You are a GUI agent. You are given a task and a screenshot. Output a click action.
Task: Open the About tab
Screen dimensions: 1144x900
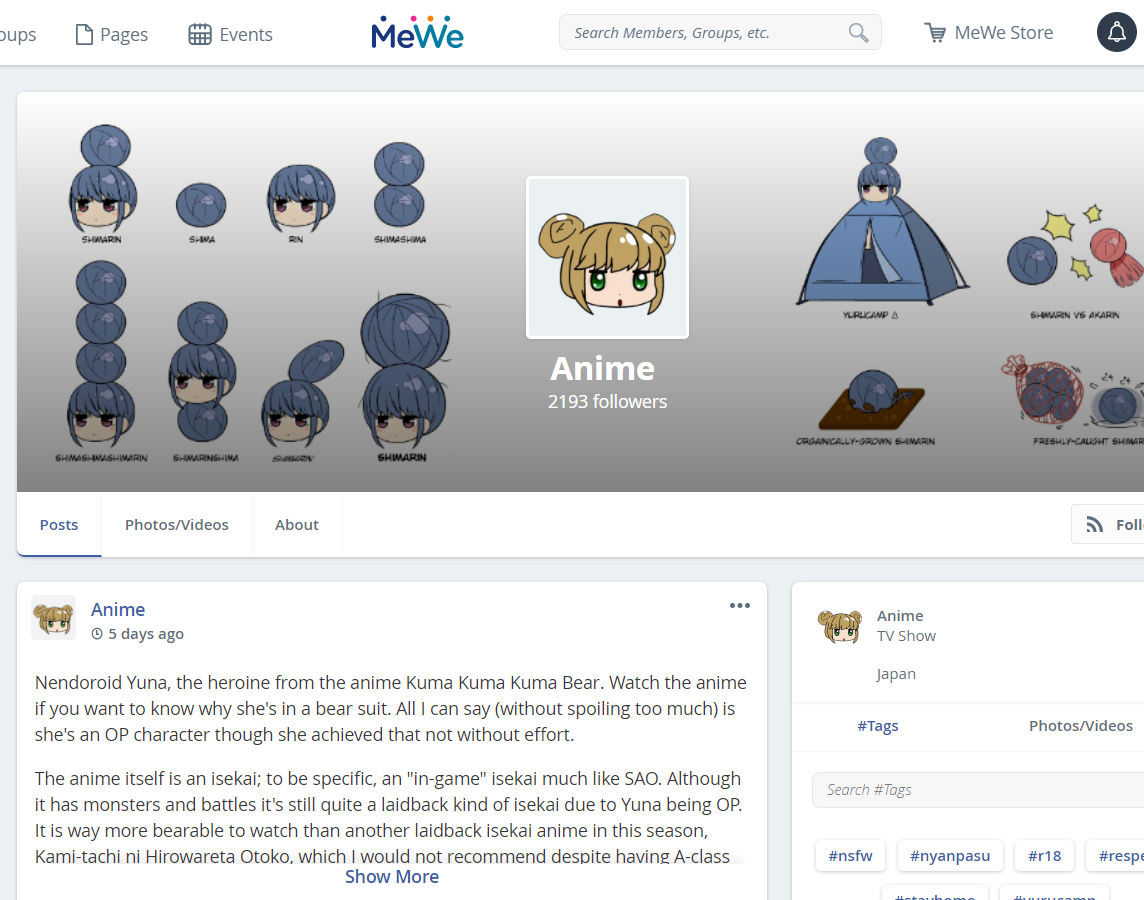point(297,524)
